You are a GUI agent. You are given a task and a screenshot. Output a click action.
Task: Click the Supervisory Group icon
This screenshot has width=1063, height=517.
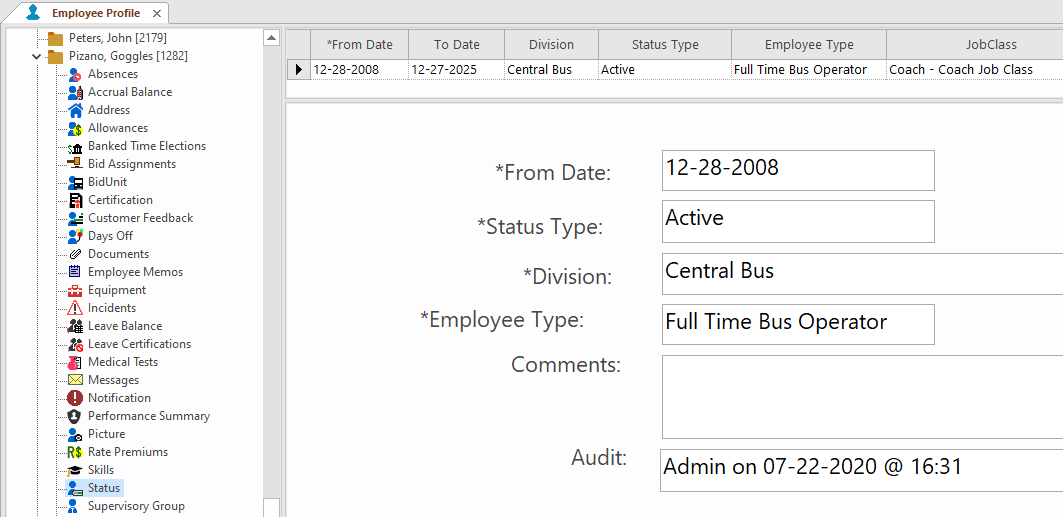[75, 506]
